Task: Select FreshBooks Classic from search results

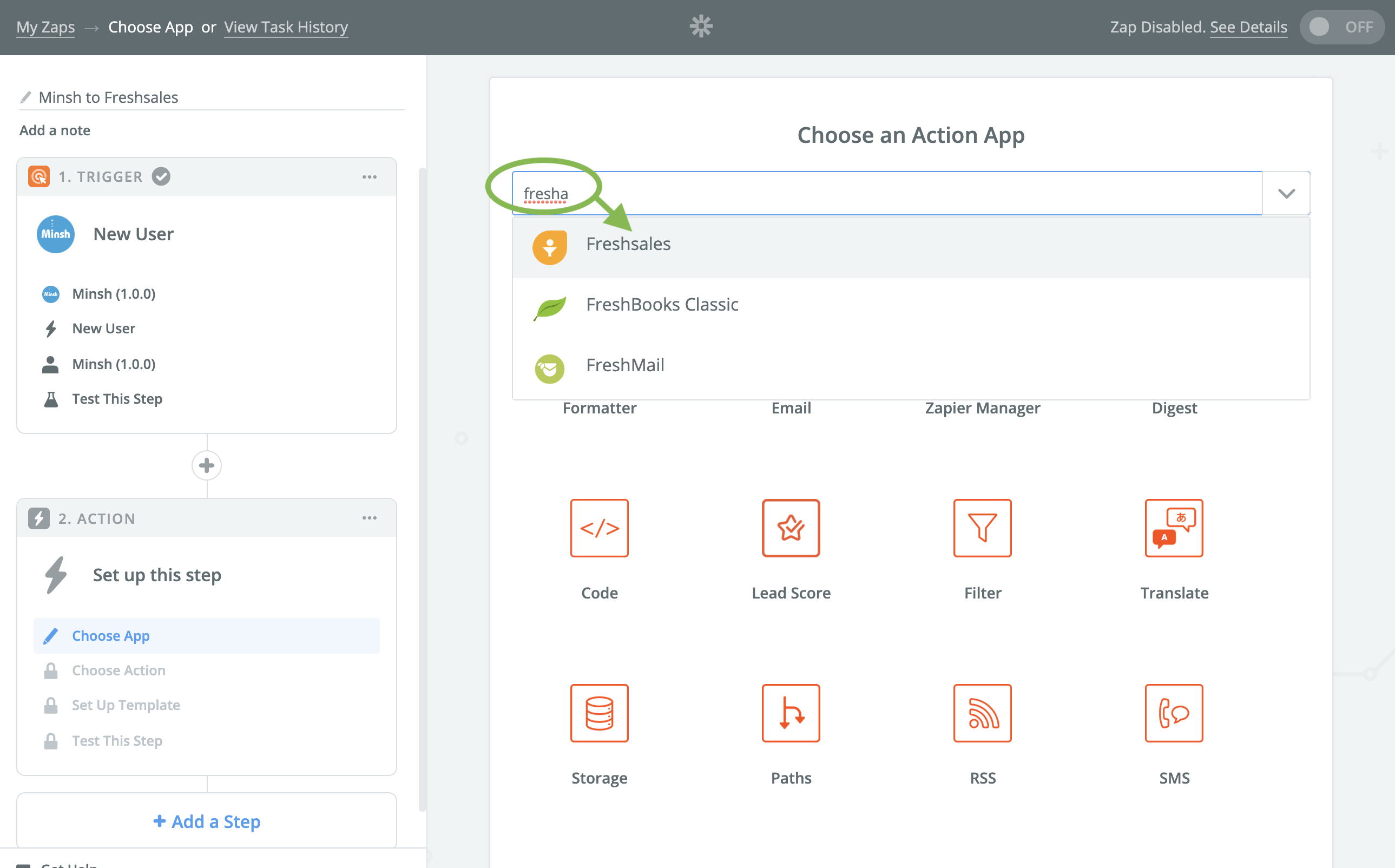Action: coord(911,308)
